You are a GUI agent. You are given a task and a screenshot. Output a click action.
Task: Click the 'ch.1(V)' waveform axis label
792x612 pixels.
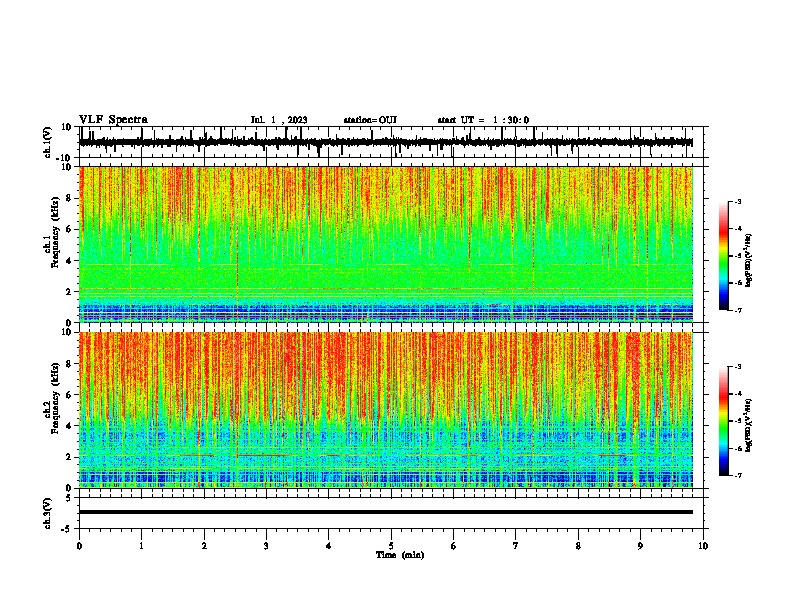pyautogui.click(x=48, y=142)
